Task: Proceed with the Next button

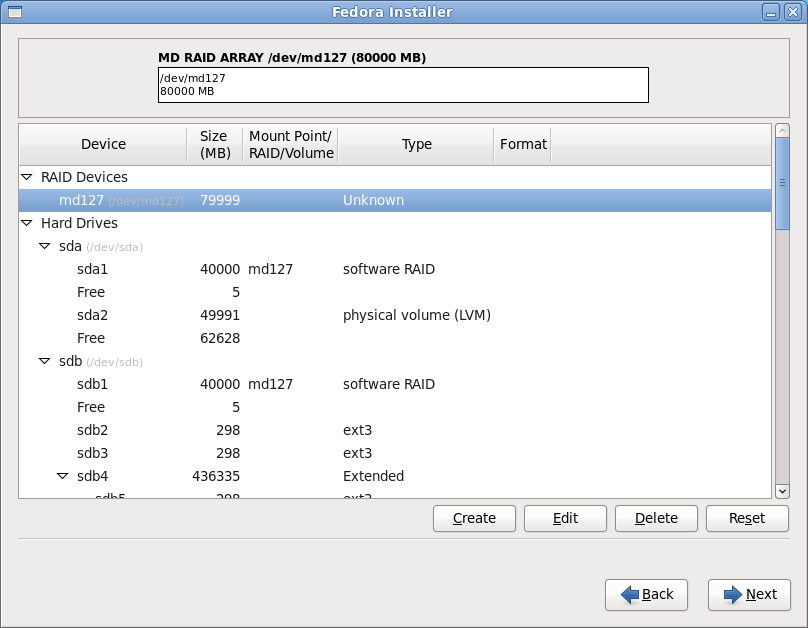Action: (x=749, y=595)
